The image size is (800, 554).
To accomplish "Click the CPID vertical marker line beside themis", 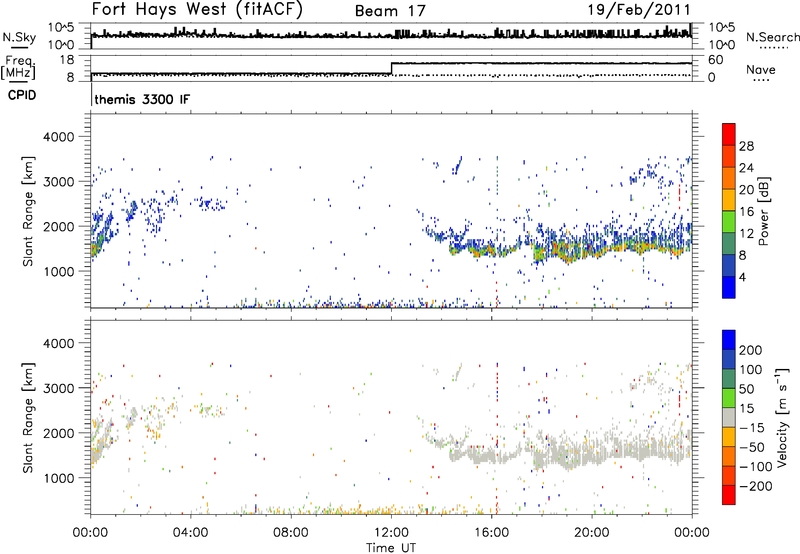I will [91, 94].
